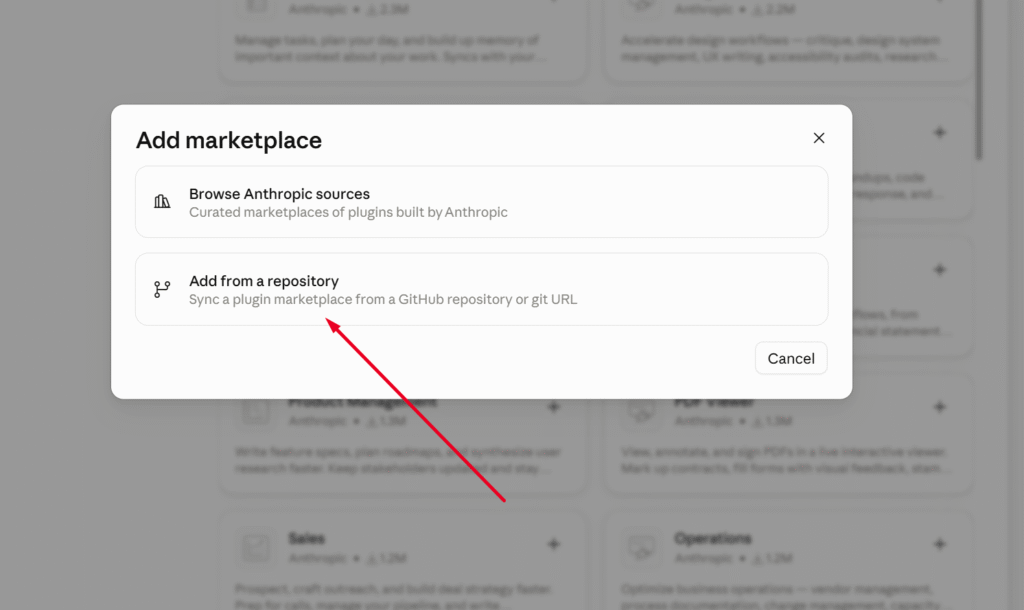
Task: Open the Browse Anthropic sources option
Action: (x=481, y=202)
